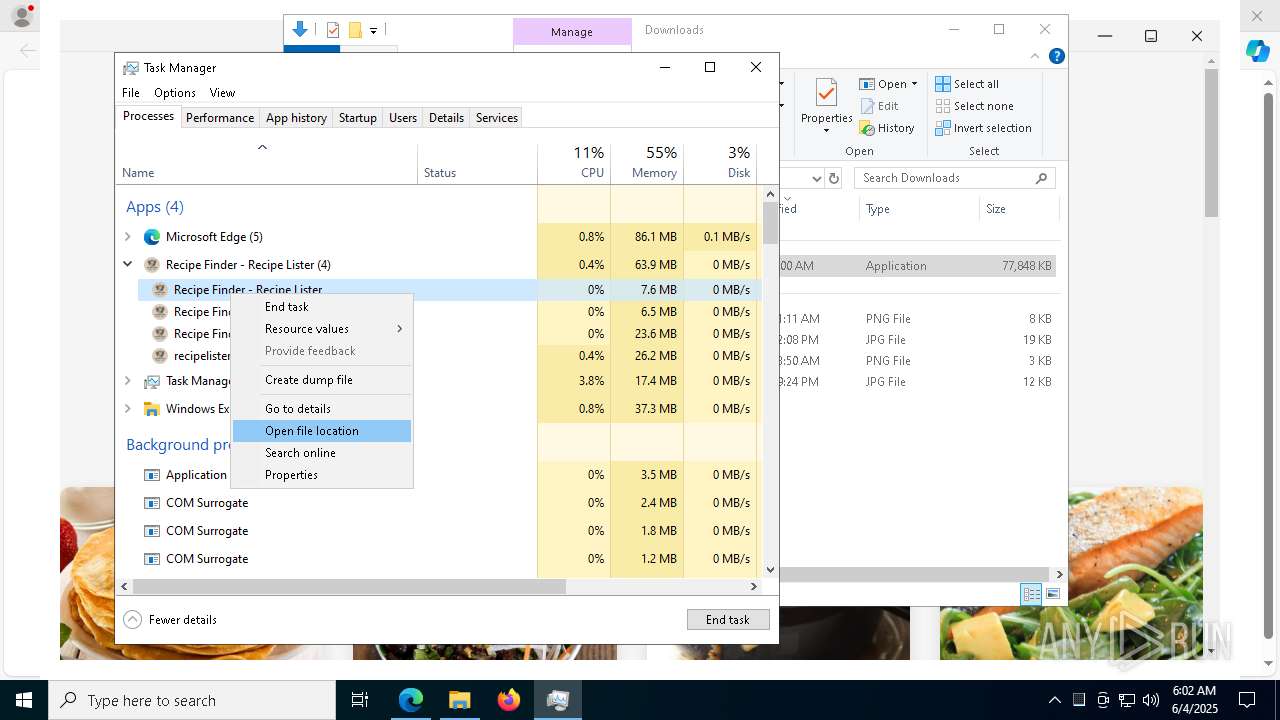This screenshot has width=1280, height=720.
Task: Click Select none in Explorer ribbon
Action: (x=974, y=106)
